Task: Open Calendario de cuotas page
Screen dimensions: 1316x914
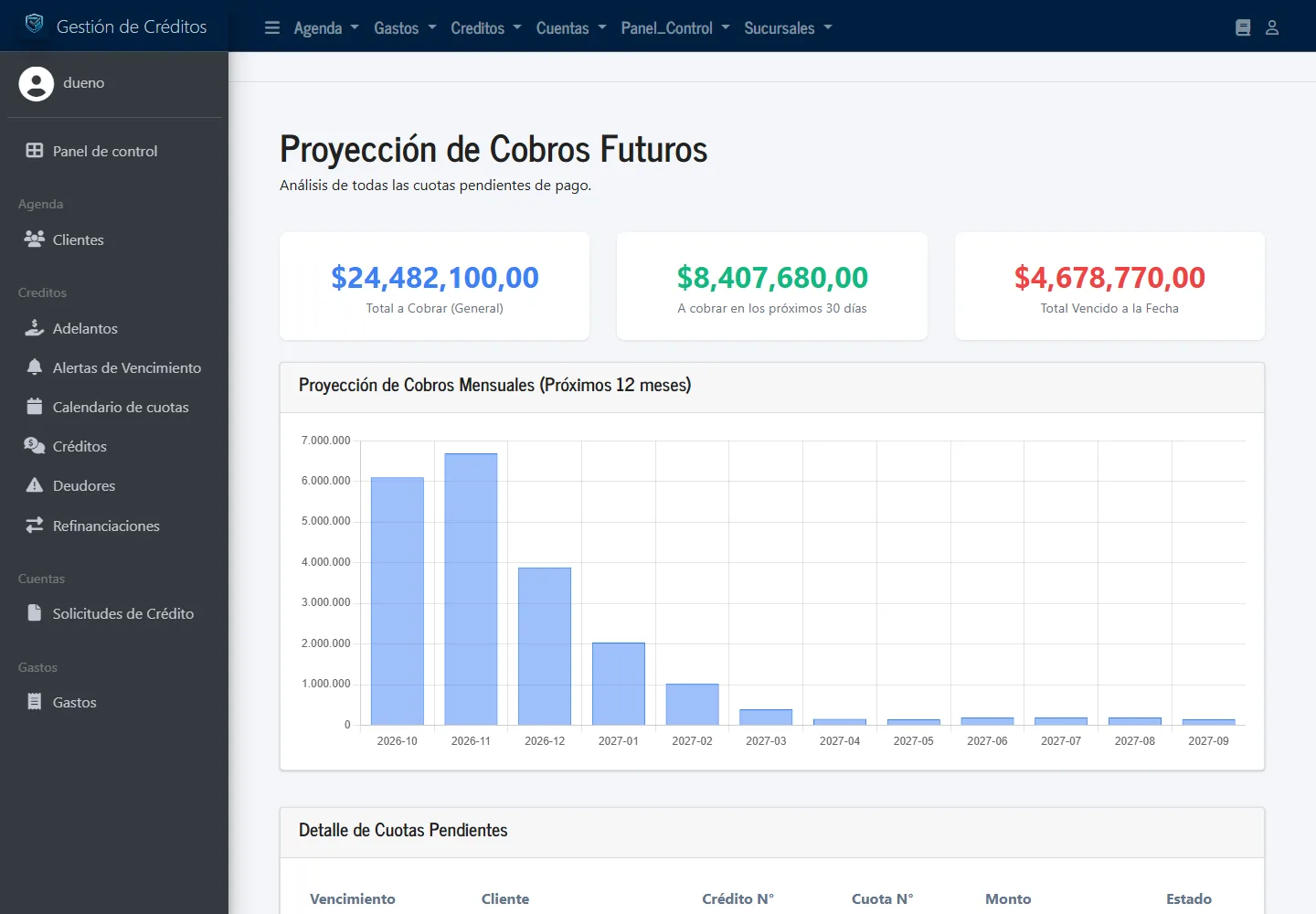Action: tap(114, 407)
